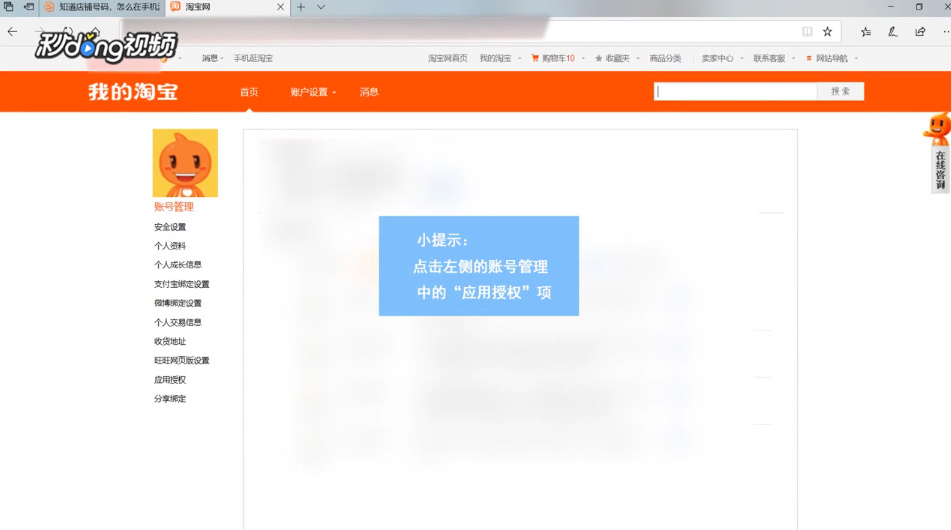951x530 pixels.
Task: Expand the 我的淘宝 top menu
Action: pyautogui.click(x=500, y=58)
